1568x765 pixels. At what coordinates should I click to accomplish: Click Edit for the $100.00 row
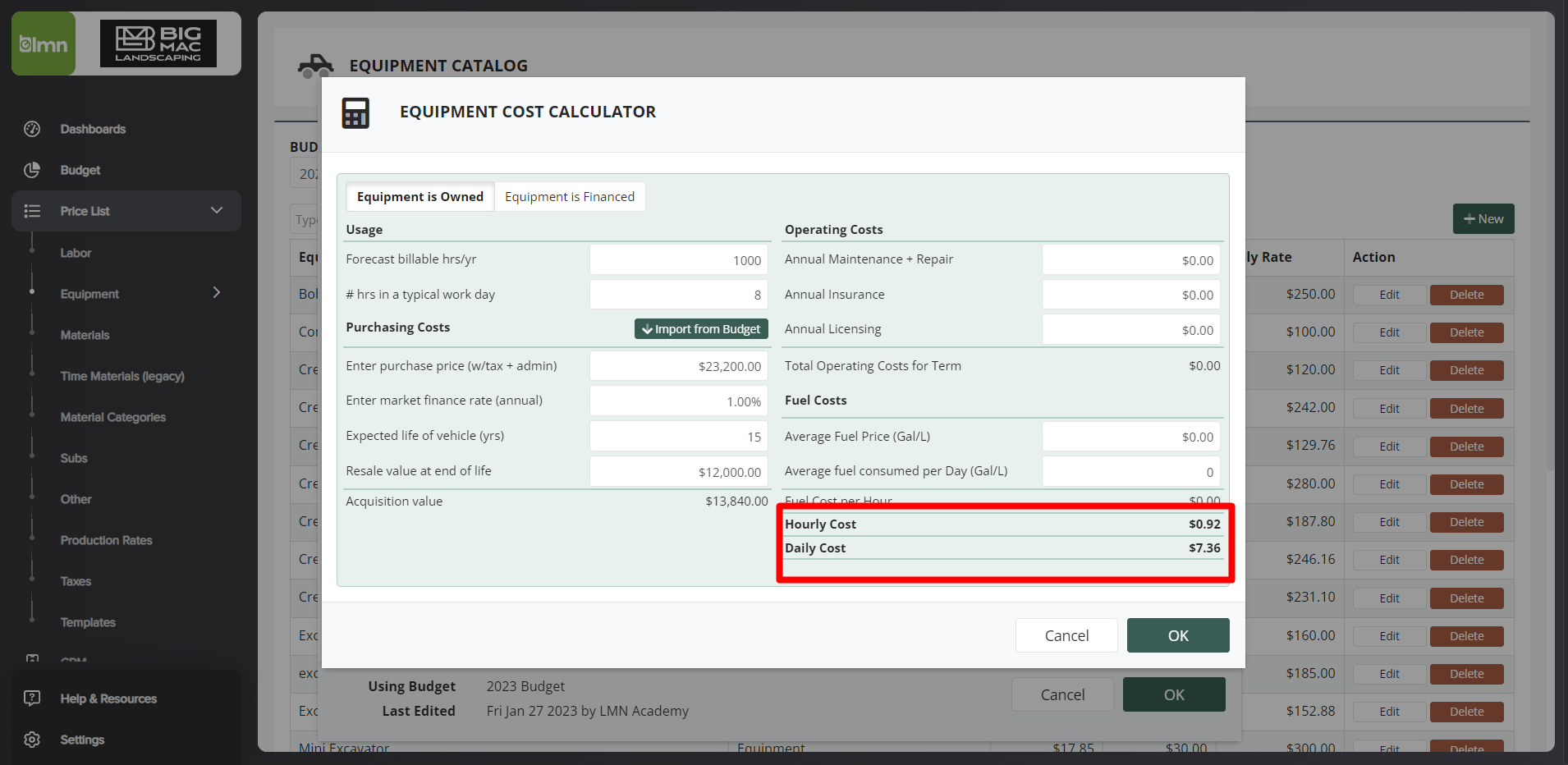[1389, 332]
